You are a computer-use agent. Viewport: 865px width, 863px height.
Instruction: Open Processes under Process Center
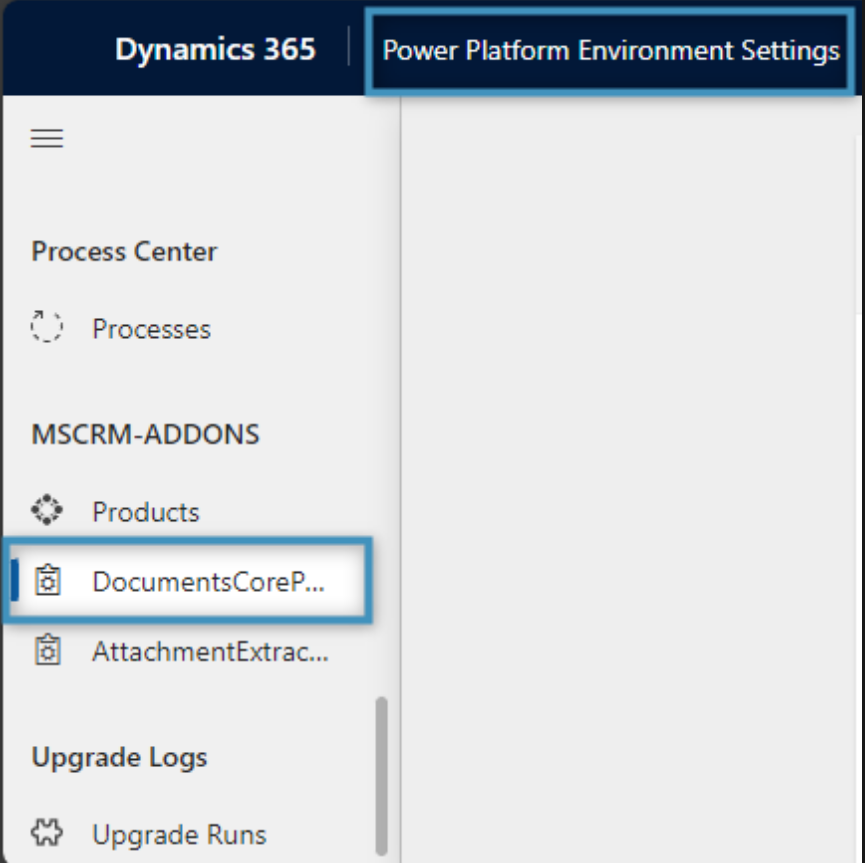point(151,329)
